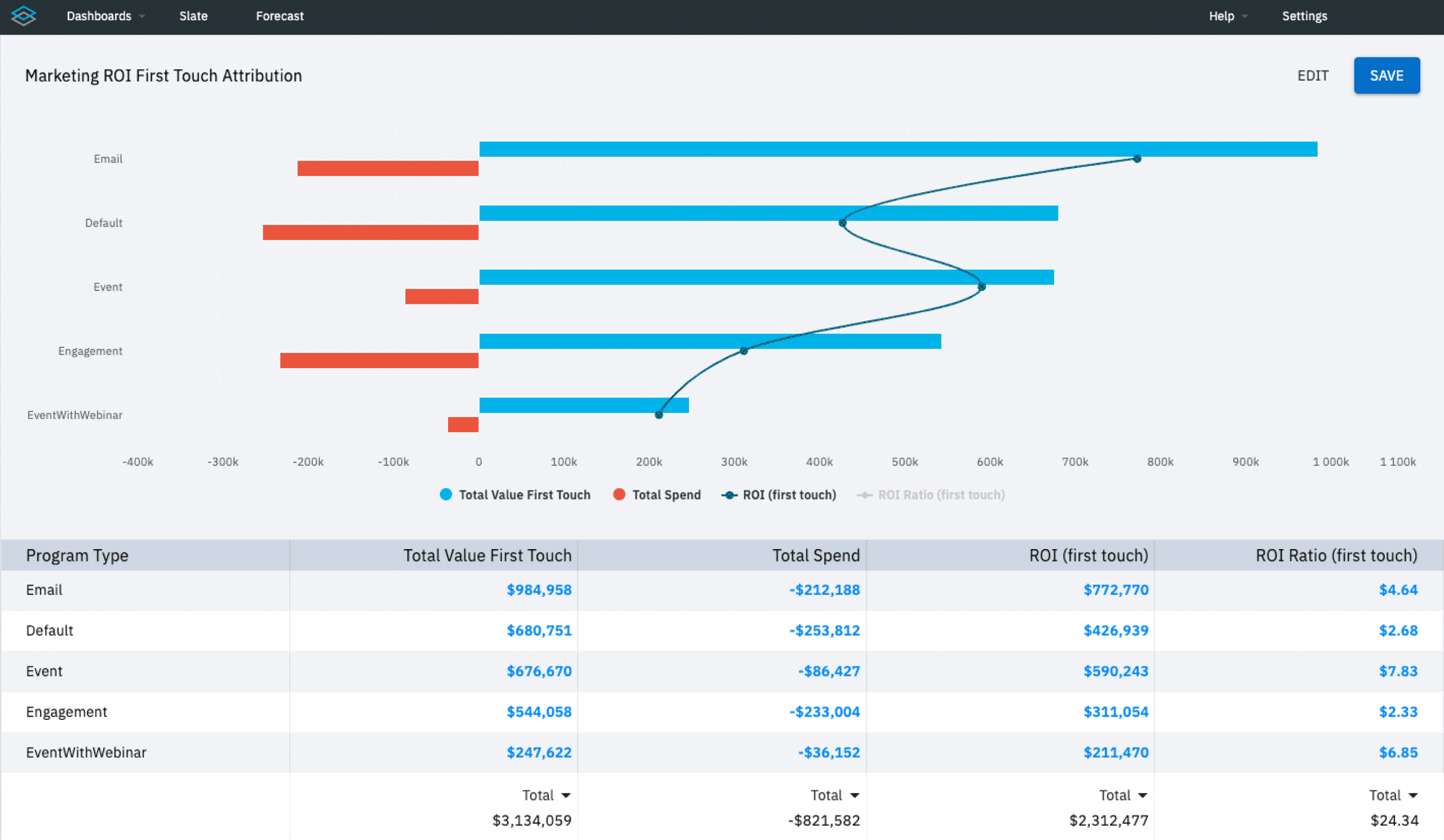The width and height of the screenshot is (1444, 840).
Task: Click the Engagement blue value bar
Action: (x=710, y=341)
